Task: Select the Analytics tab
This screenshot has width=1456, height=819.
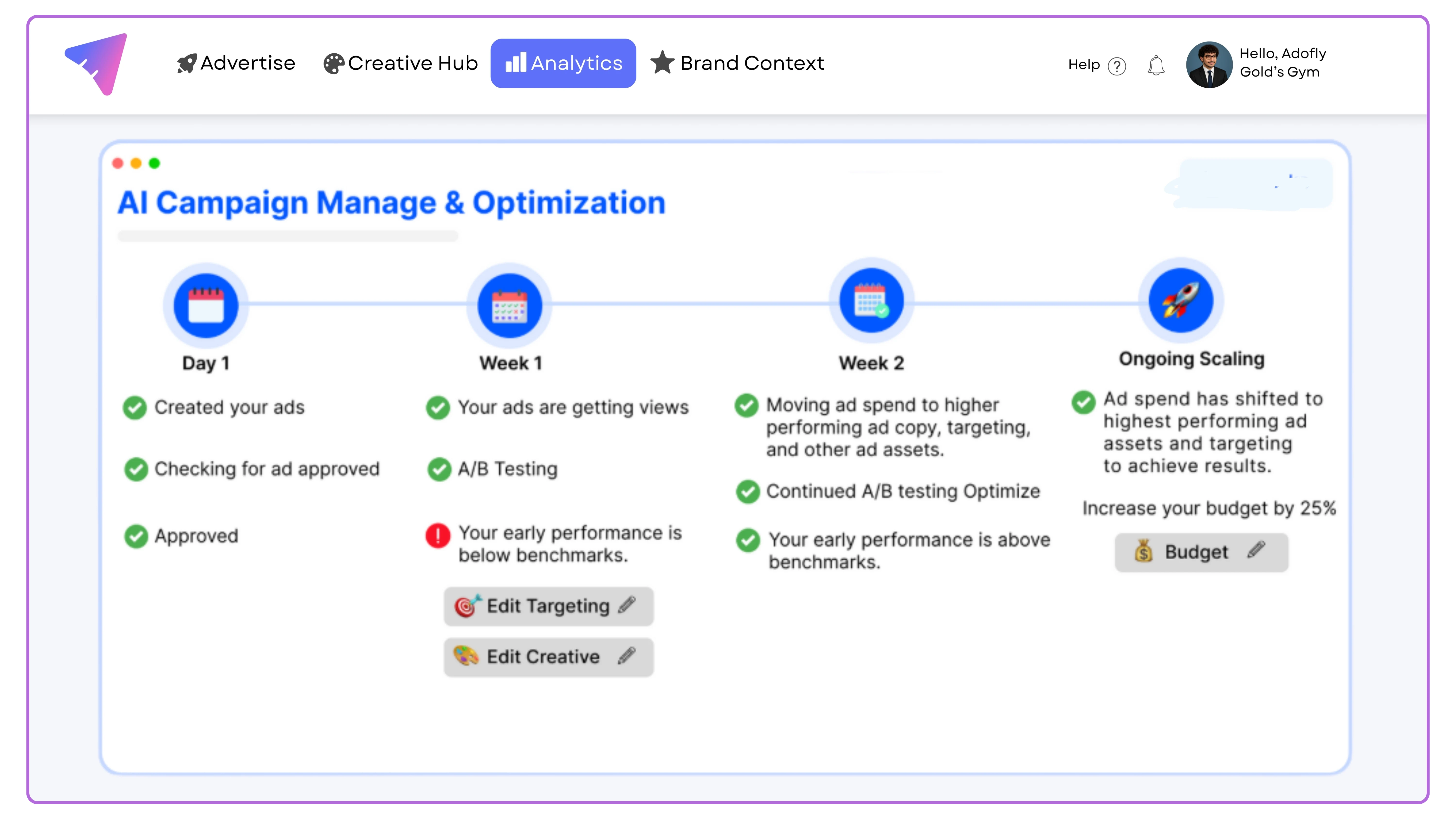Action: 563,63
